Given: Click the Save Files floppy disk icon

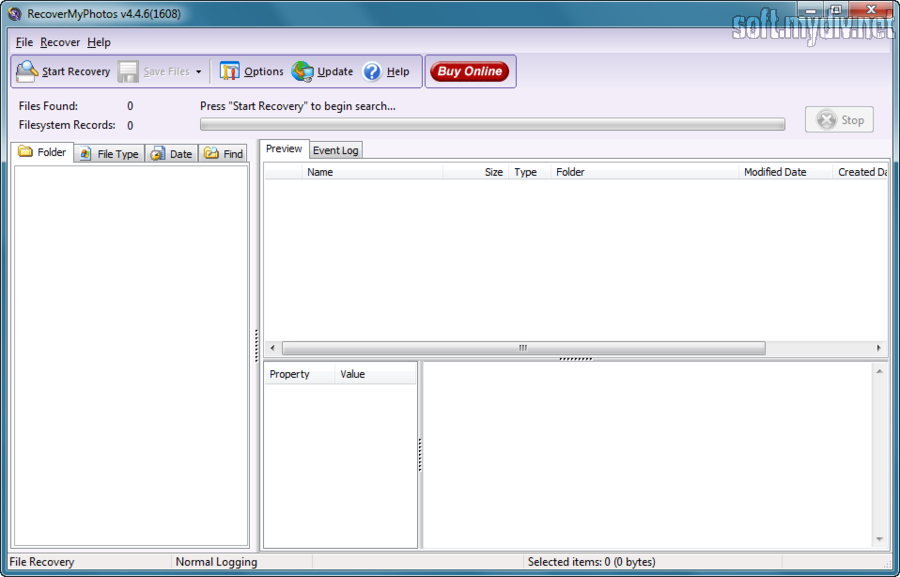Looking at the screenshot, I should coord(128,72).
